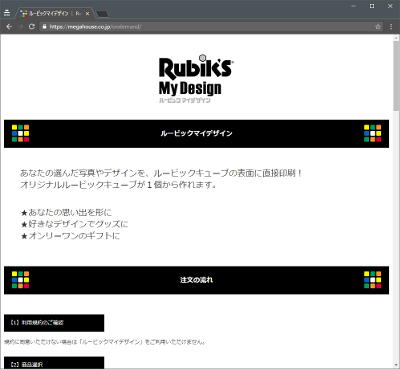Click the step 1 利用規約のご確認 label
Image resolution: width=400 pixels, height=369 pixels.
(54, 323)
